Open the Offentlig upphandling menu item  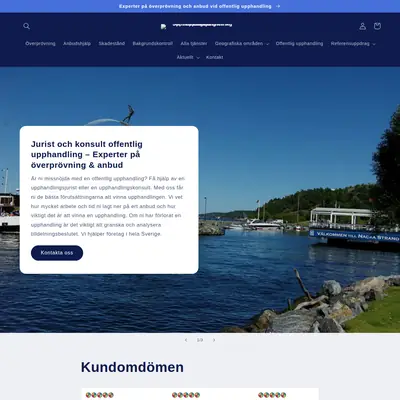click(299, 44)
